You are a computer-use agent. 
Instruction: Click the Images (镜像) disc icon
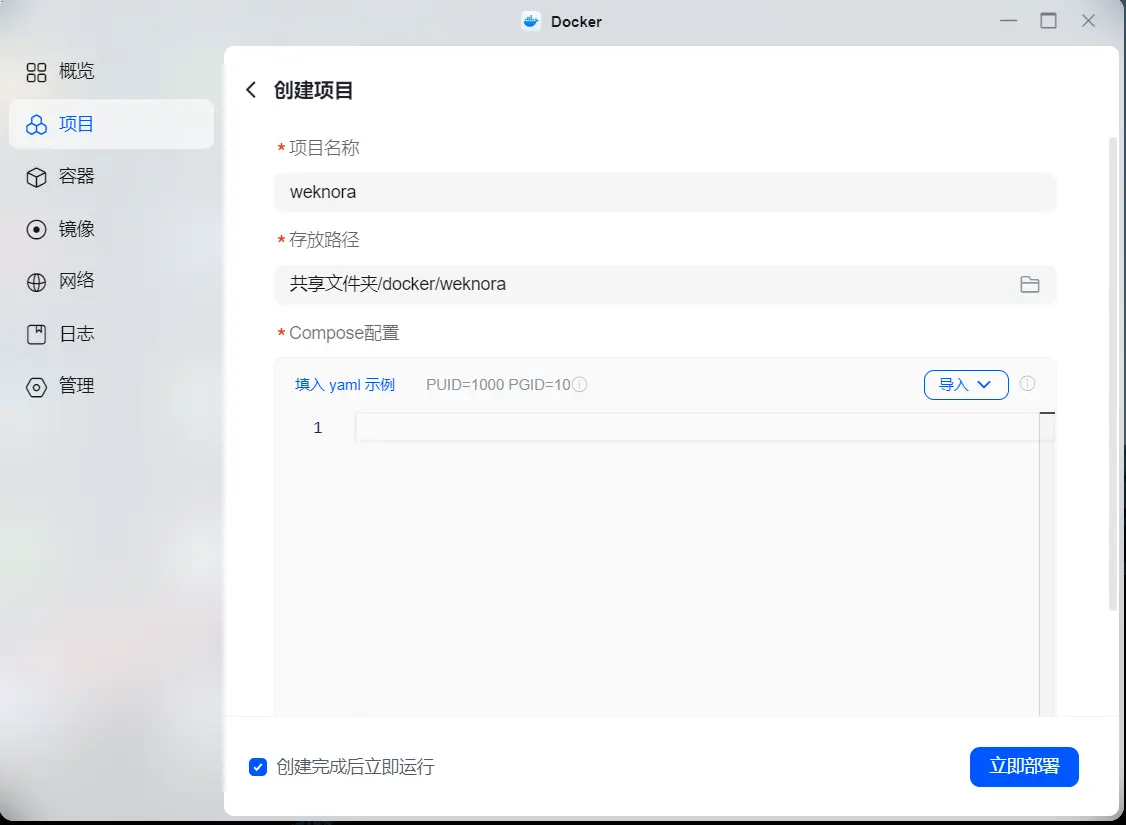tap(36, 230)
